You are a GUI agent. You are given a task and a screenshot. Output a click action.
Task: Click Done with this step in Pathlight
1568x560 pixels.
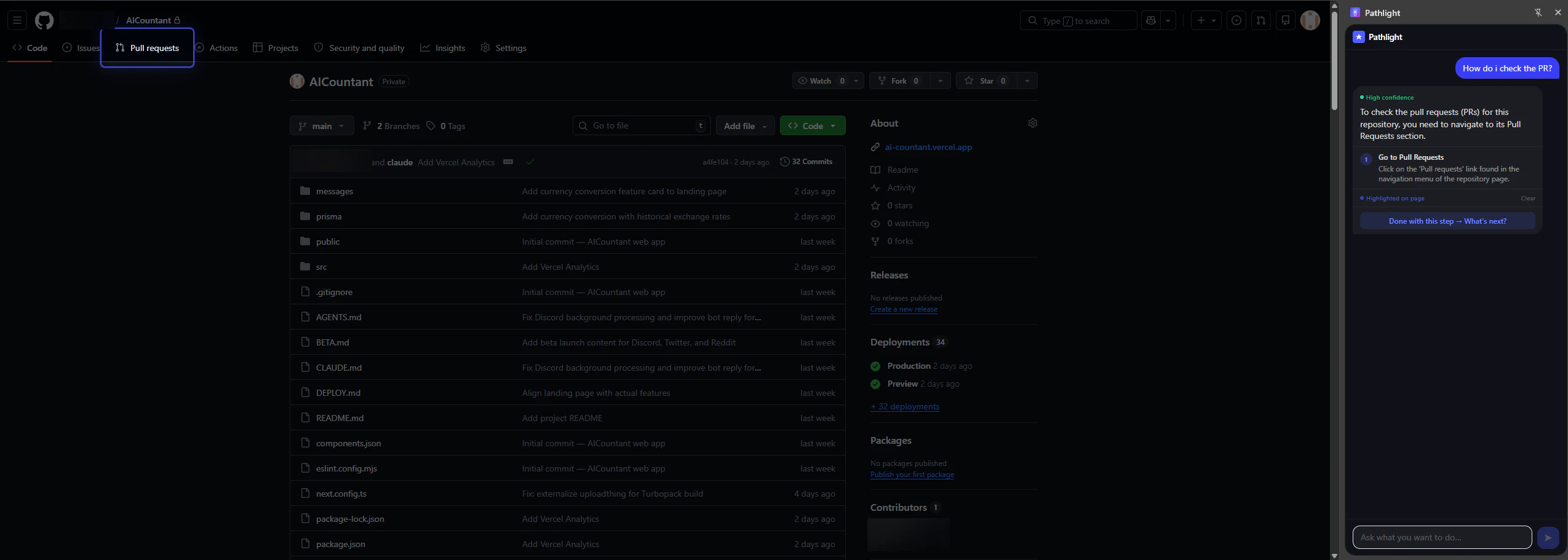(x=1447, y=221)
